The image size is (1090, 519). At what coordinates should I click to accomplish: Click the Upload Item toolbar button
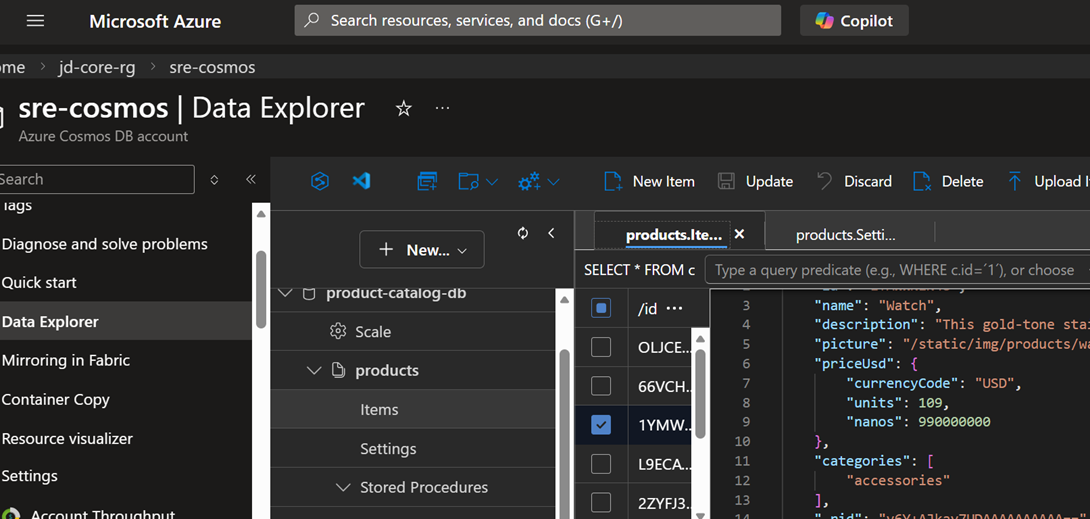tap(1048, 181)
